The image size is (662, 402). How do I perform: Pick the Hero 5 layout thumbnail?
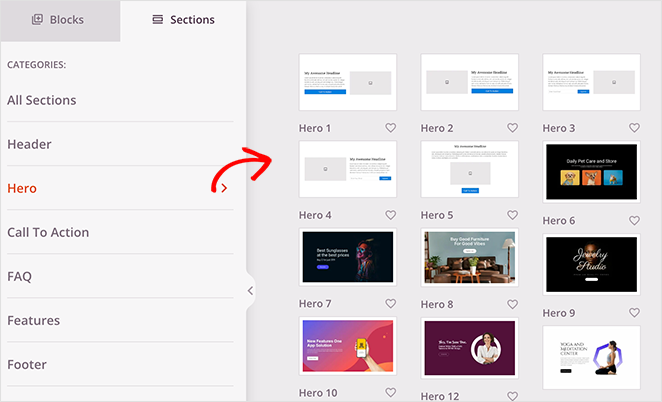click(x=469, y=169)
